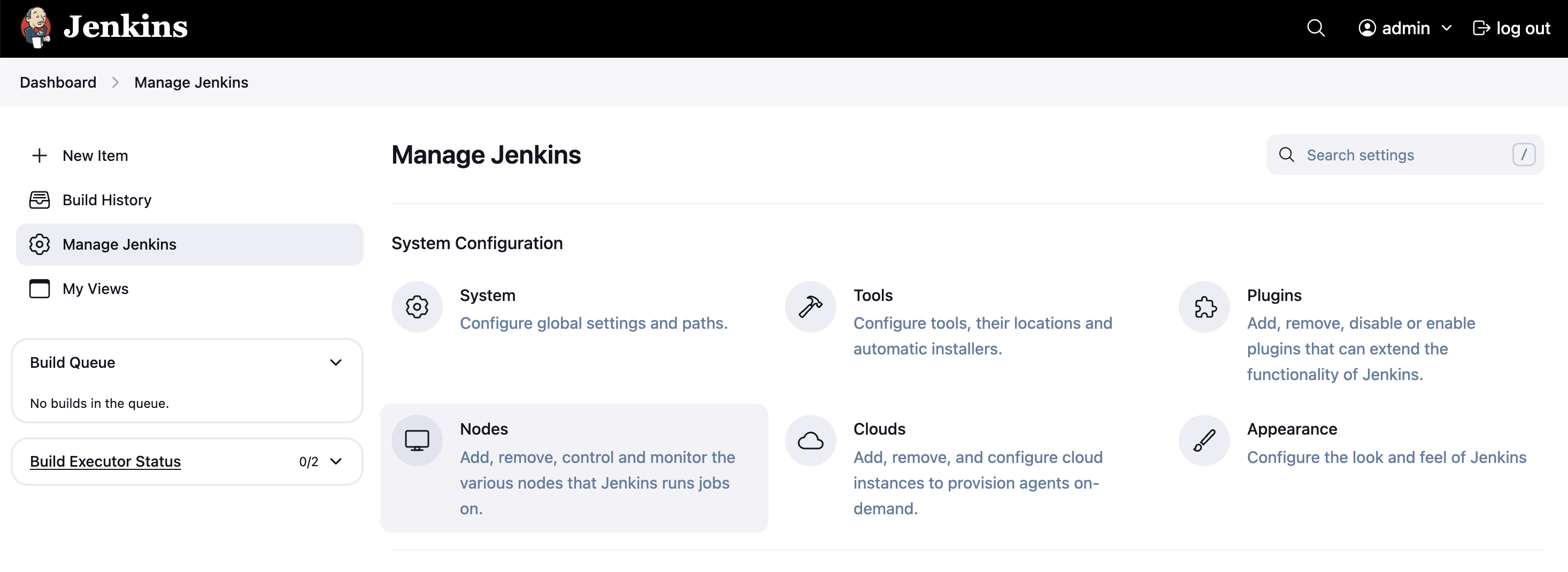This screenshot has width=1568, height=572.
Task: Click the System Configuration section heading
Action: pyautogui.click(x=476, y=243)
